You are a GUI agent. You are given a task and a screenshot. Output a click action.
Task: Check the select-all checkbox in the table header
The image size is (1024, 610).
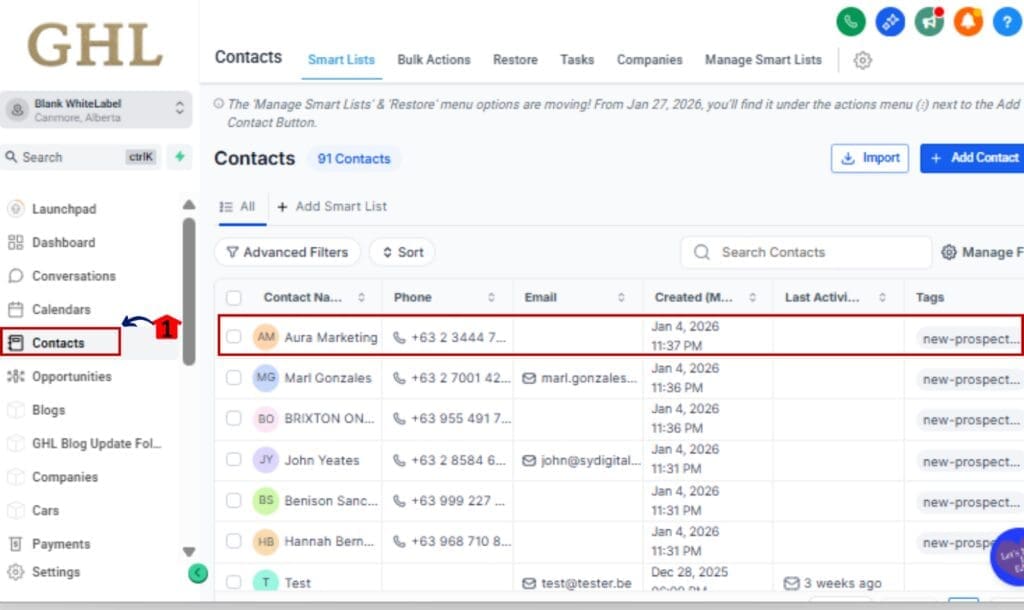pyautogui.click(x=233, y=297)
